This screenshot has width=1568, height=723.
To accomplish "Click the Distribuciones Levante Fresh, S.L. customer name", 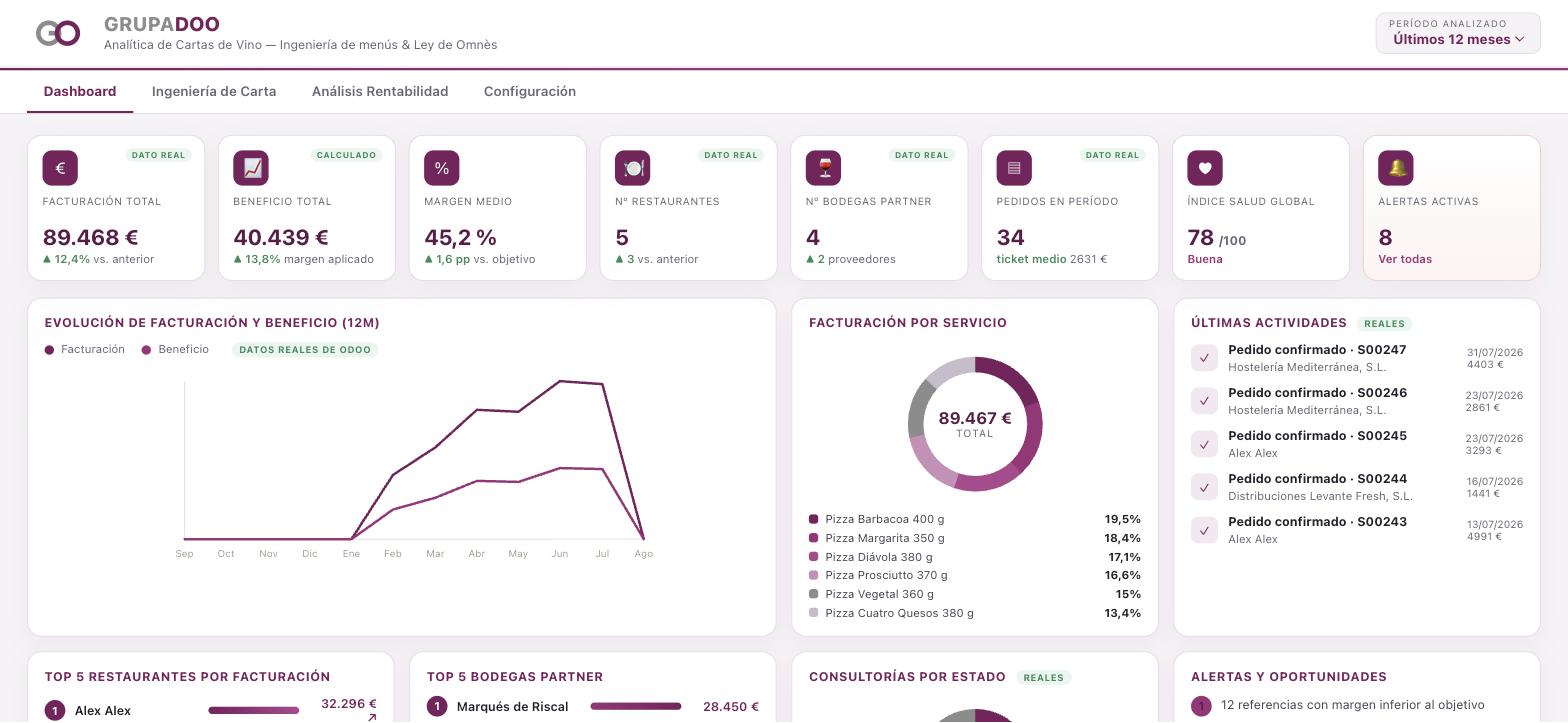I will click(x=1320, y=496).
